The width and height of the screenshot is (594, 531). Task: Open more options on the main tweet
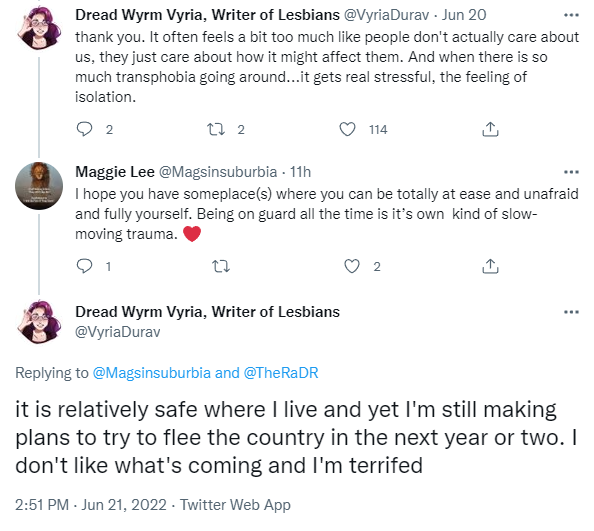[x=571, y=312]
